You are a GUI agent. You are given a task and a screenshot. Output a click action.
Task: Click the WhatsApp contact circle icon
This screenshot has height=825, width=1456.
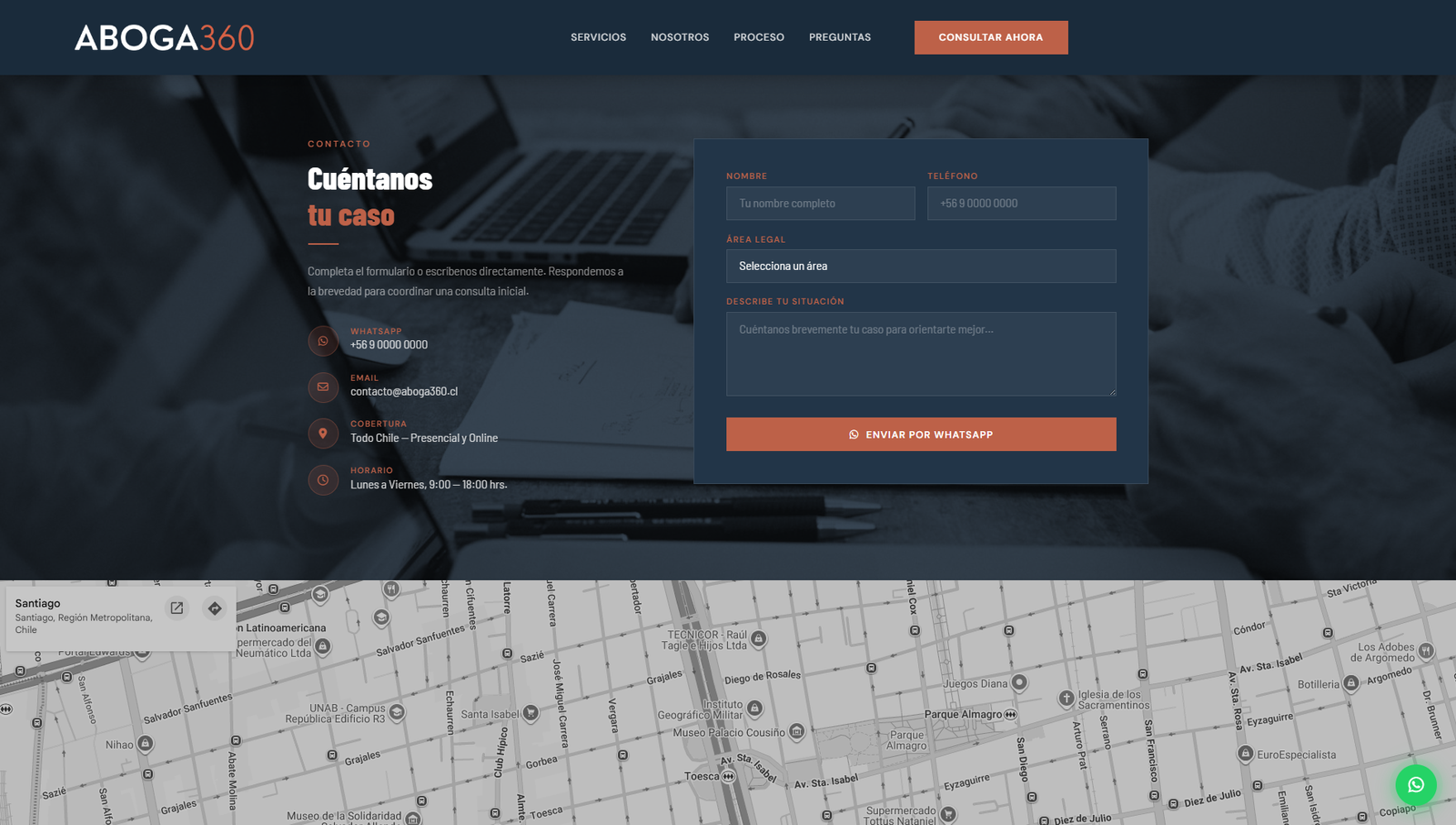point(323,341)
